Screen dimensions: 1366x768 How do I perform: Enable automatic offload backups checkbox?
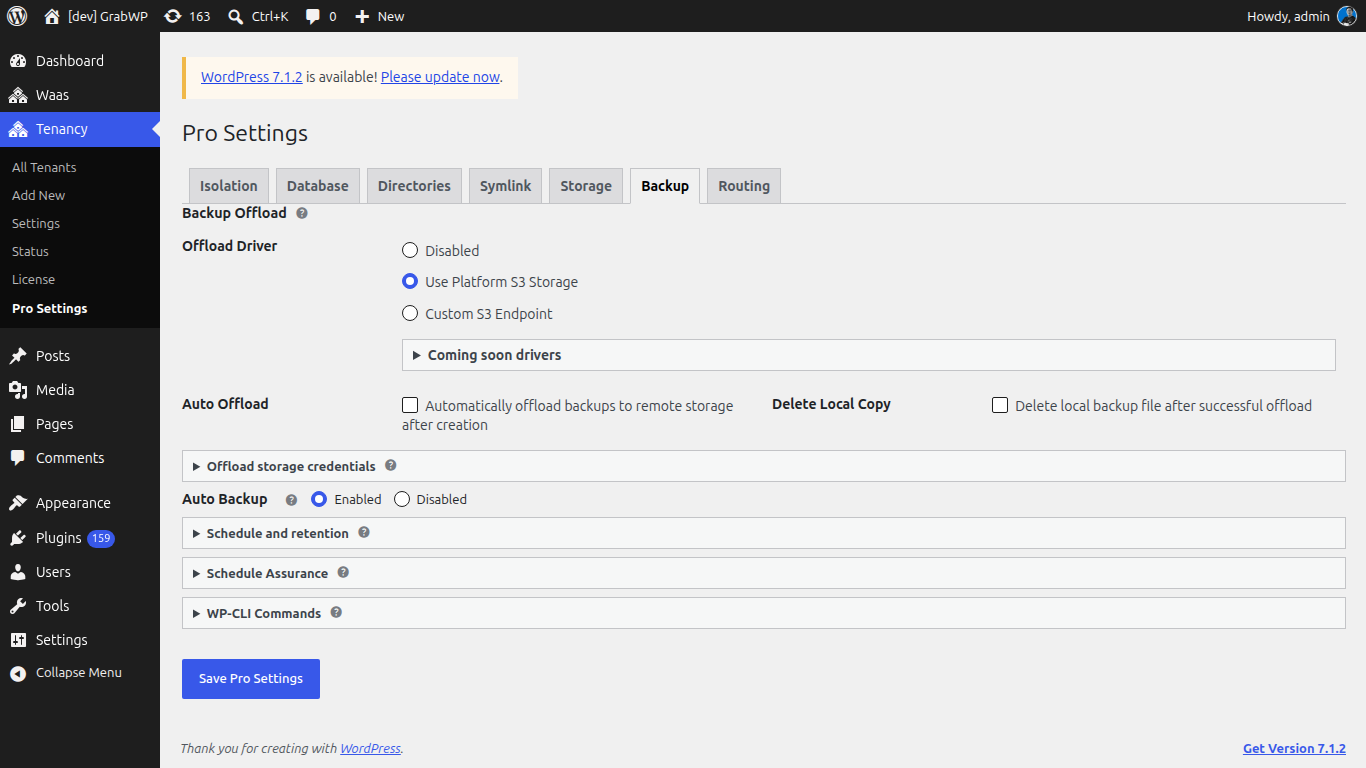click(x=410, y=405)
